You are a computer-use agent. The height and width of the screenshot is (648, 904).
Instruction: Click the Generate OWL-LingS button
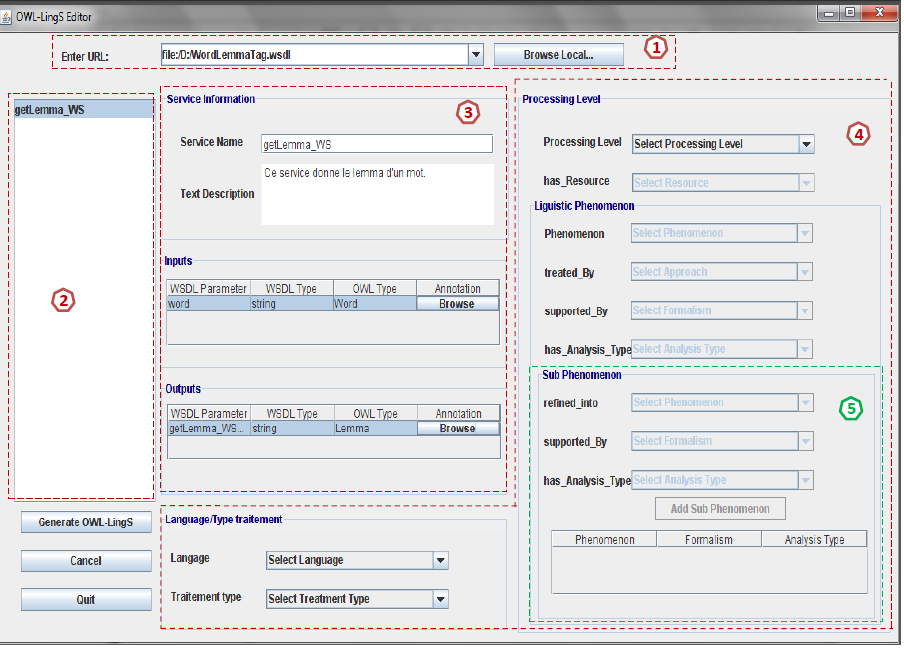point(86,522)
